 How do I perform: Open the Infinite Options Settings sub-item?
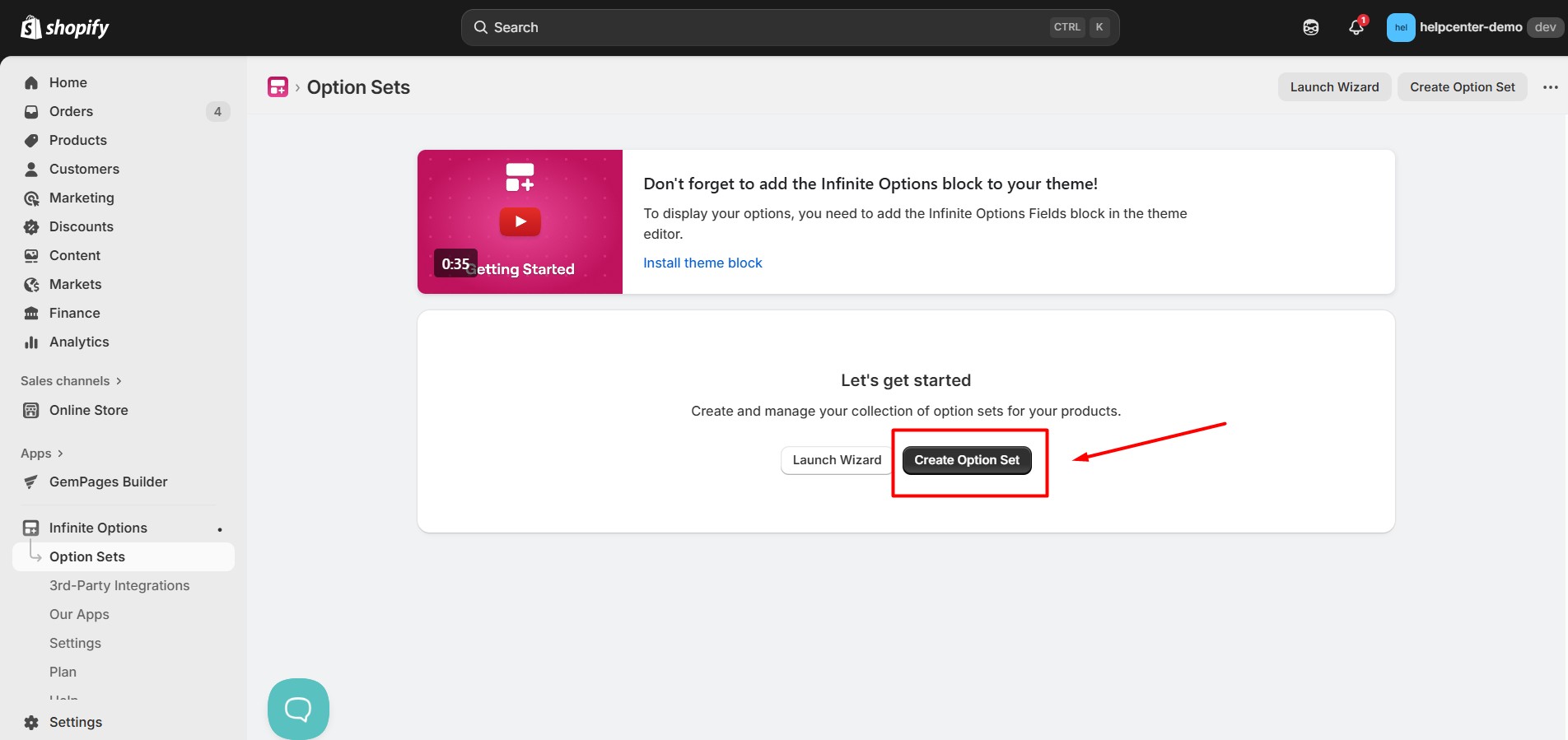coord(75,643)
